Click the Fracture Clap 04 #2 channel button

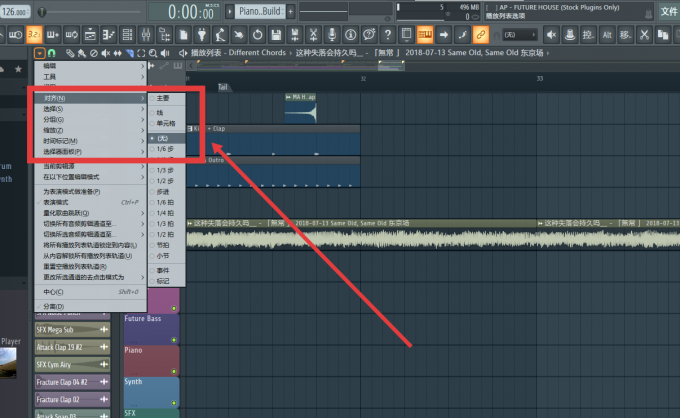[72, 382]
